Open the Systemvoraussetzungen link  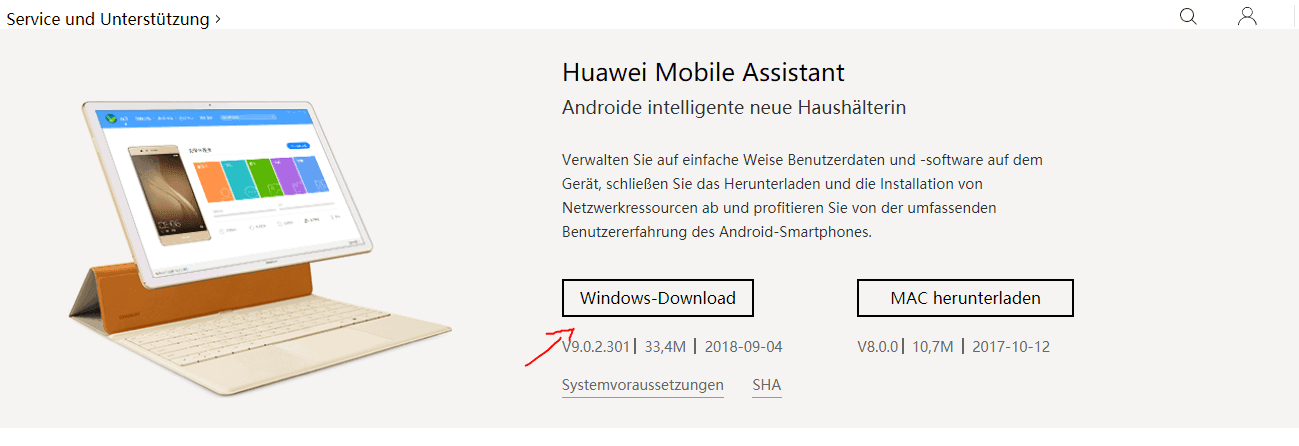pos(642,385)
